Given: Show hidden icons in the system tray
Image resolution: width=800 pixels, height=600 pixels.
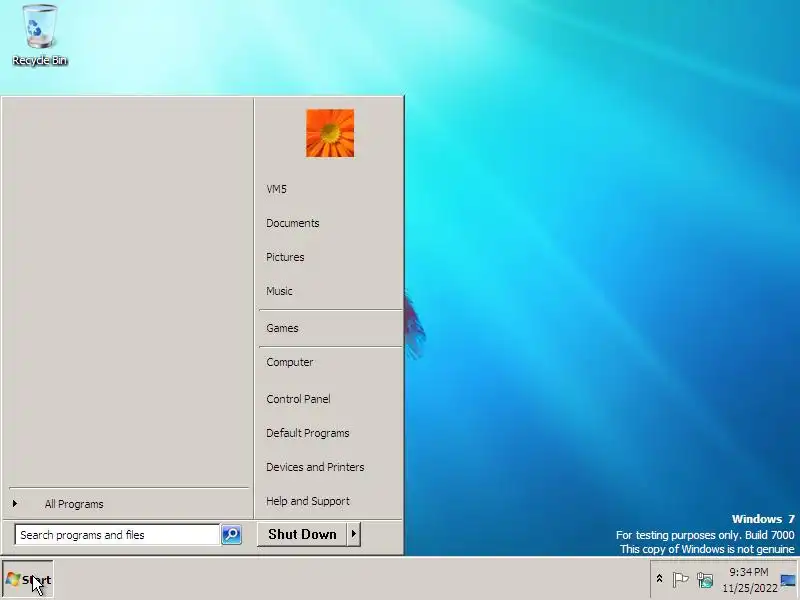Looking at the screenshot, I should pyautogui.click(x=659, y=579).
